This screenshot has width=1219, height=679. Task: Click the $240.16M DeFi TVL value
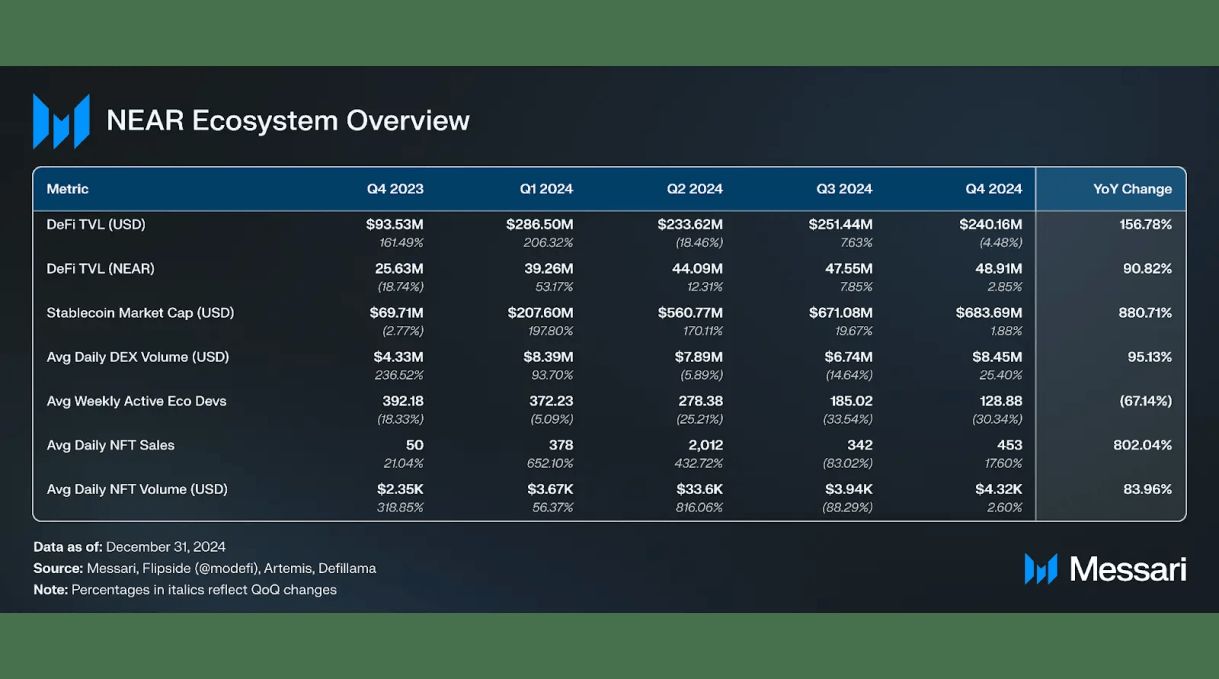[x=991, y=225]
